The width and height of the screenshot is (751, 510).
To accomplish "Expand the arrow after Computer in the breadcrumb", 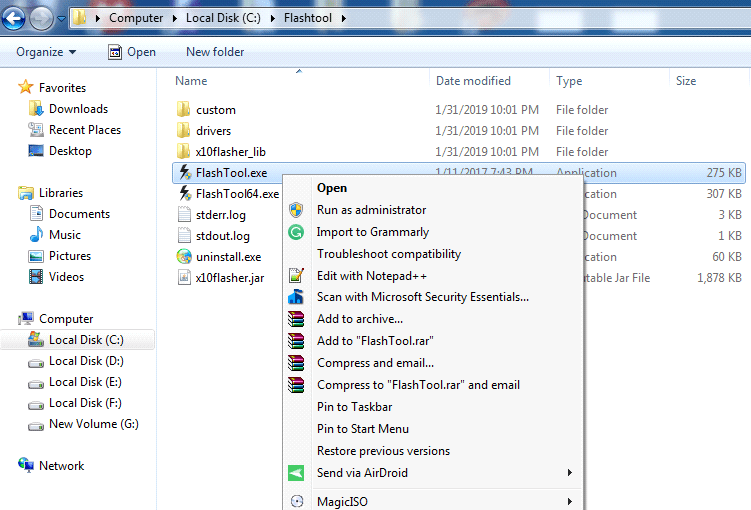I will (x=175, y=19).
